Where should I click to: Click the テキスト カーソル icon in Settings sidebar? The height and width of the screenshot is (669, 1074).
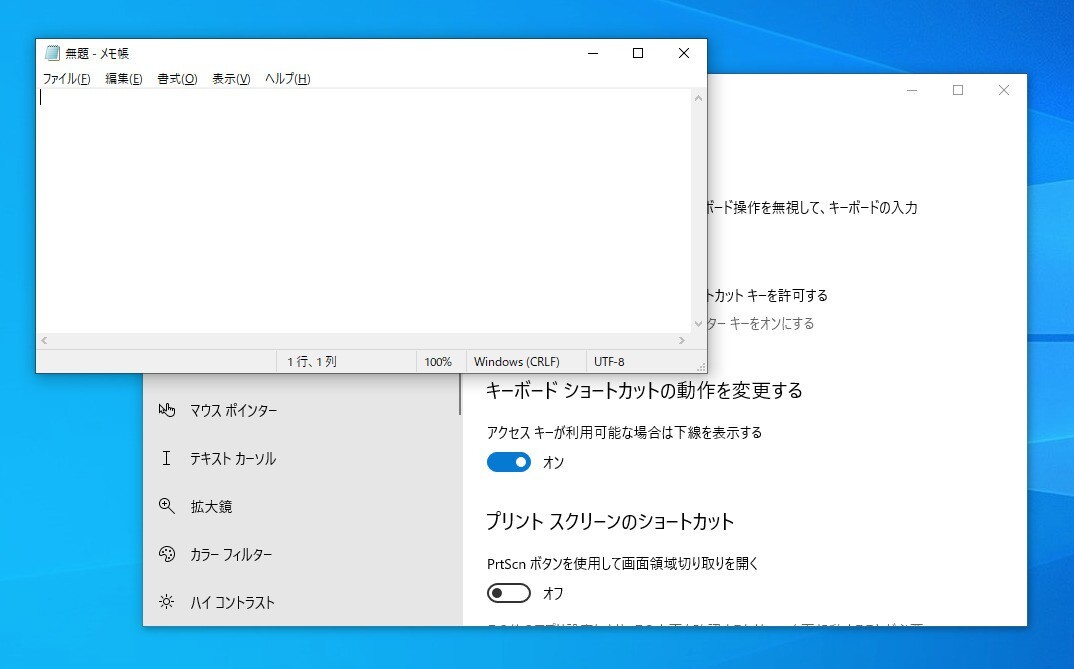[x=166, y=458]
